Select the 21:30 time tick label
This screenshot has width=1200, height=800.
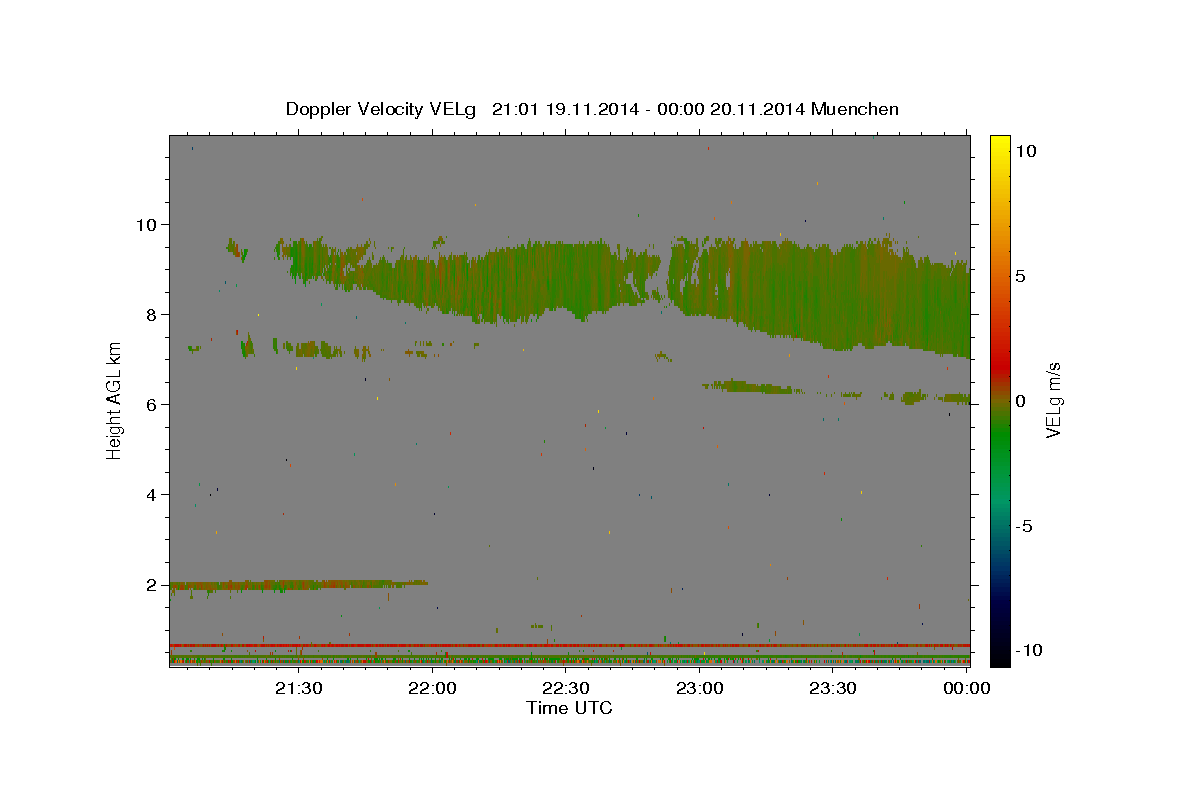298,687
